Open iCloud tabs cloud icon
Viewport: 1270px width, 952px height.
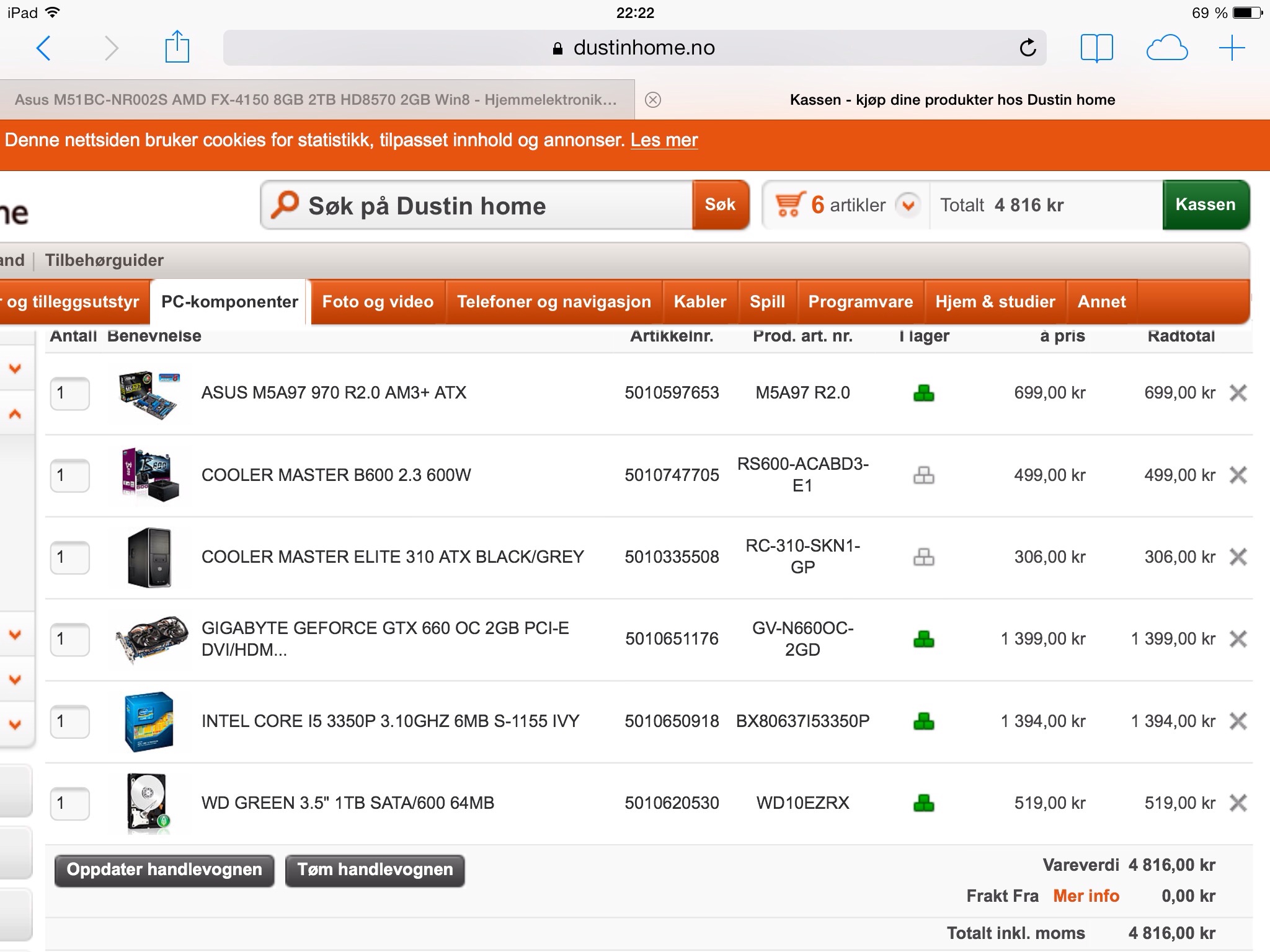tap(1166, 48)
